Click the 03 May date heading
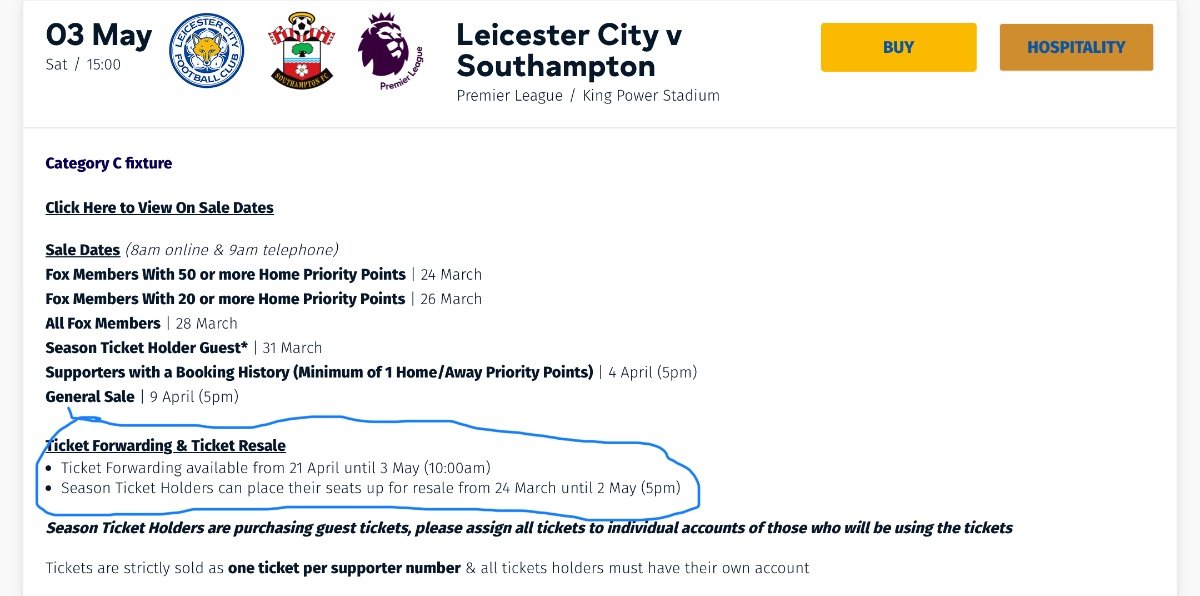The image size is (1200, 596). tap(99, 35)
